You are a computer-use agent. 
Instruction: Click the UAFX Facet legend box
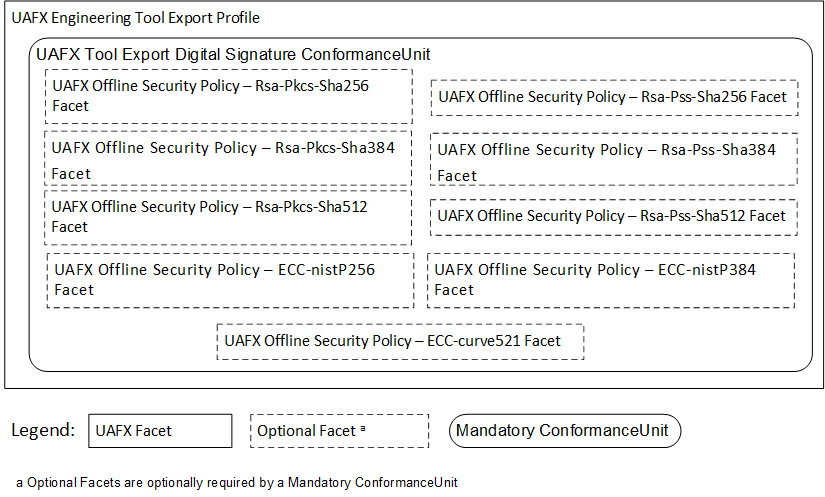[x=160, y=431]
